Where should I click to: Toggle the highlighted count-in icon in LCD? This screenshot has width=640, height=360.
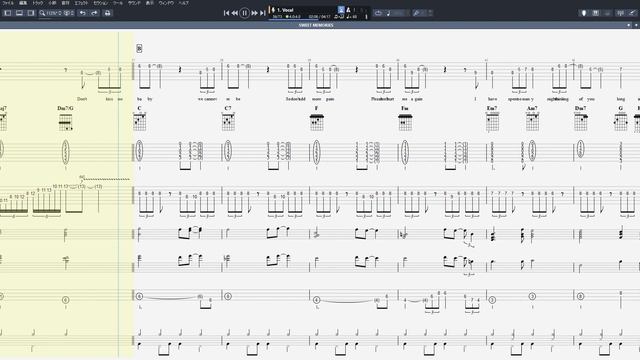coord(341,9)
